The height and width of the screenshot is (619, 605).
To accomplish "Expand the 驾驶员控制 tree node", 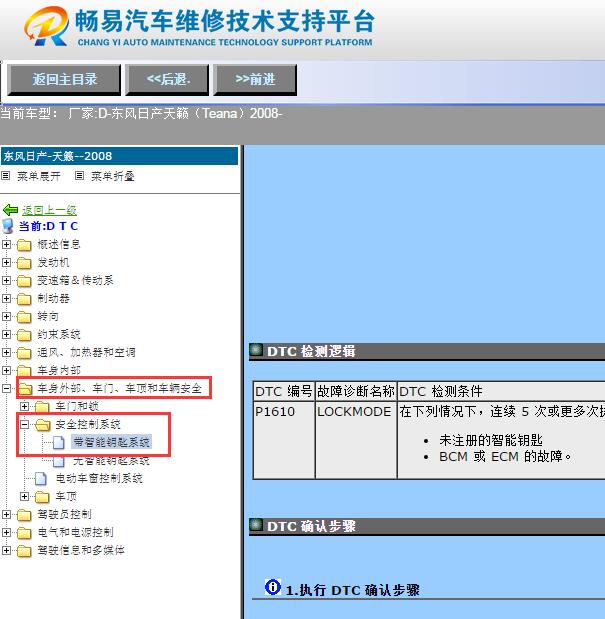I will pos(6,514).
